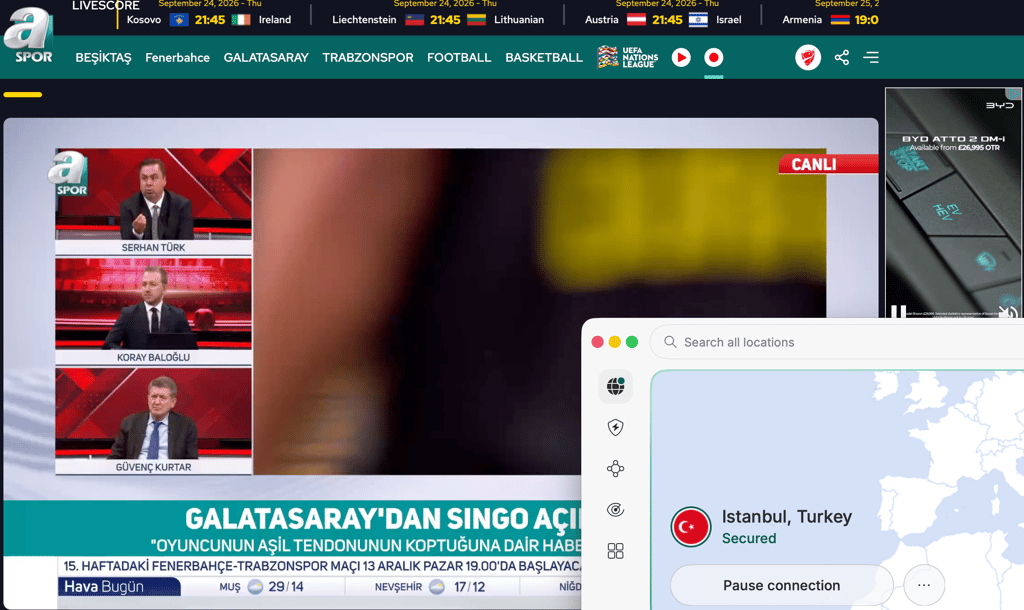Screen dimensions: 1024x610
Task: Click the Israel flag in livescore
Action: coord(698,20)
